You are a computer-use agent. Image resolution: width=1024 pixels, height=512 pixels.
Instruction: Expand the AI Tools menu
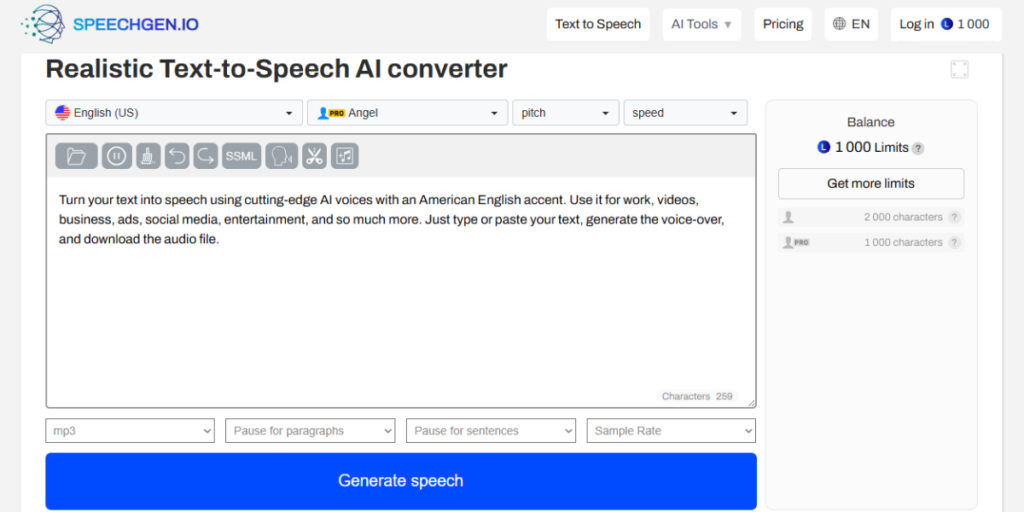click(x=702, y=24)
